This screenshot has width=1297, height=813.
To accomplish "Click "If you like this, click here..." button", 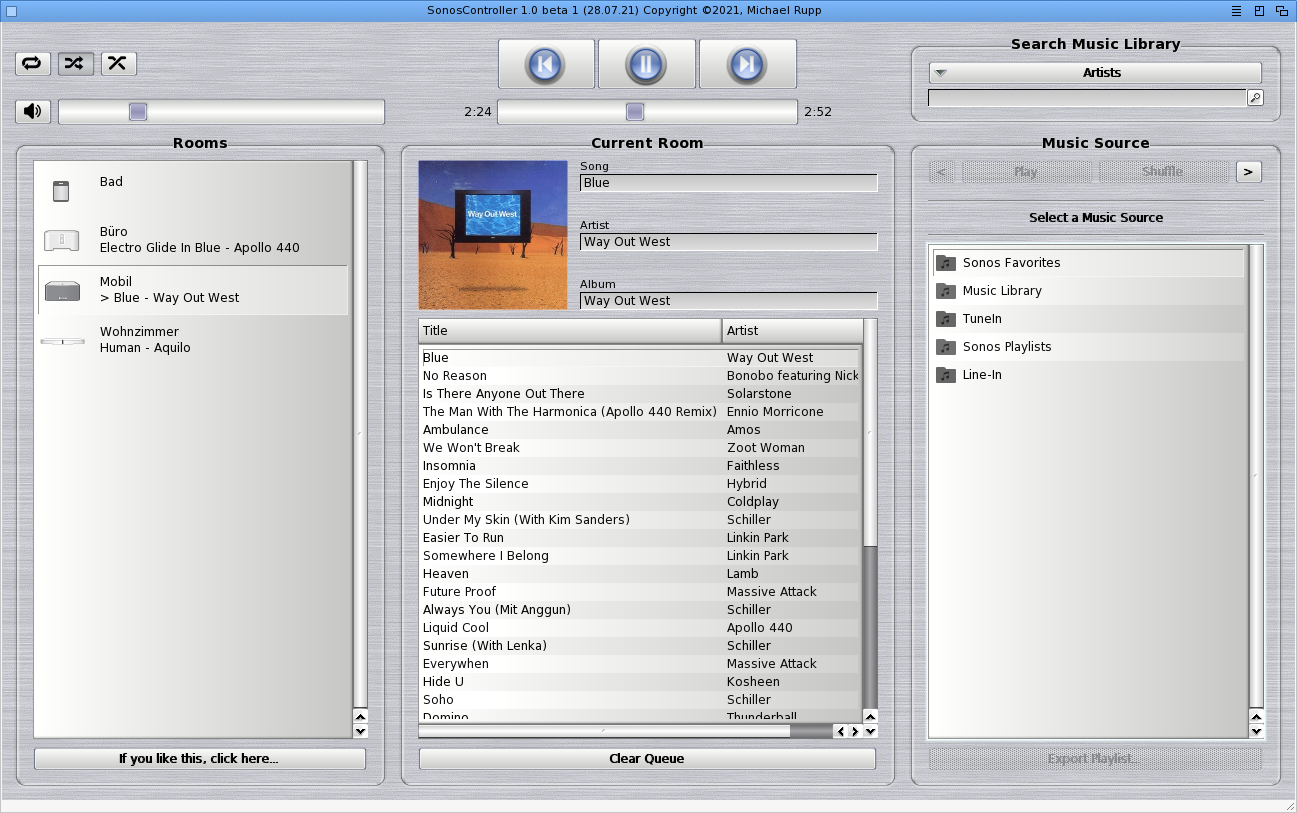I will pyautogui.click(x=199, y=759).
